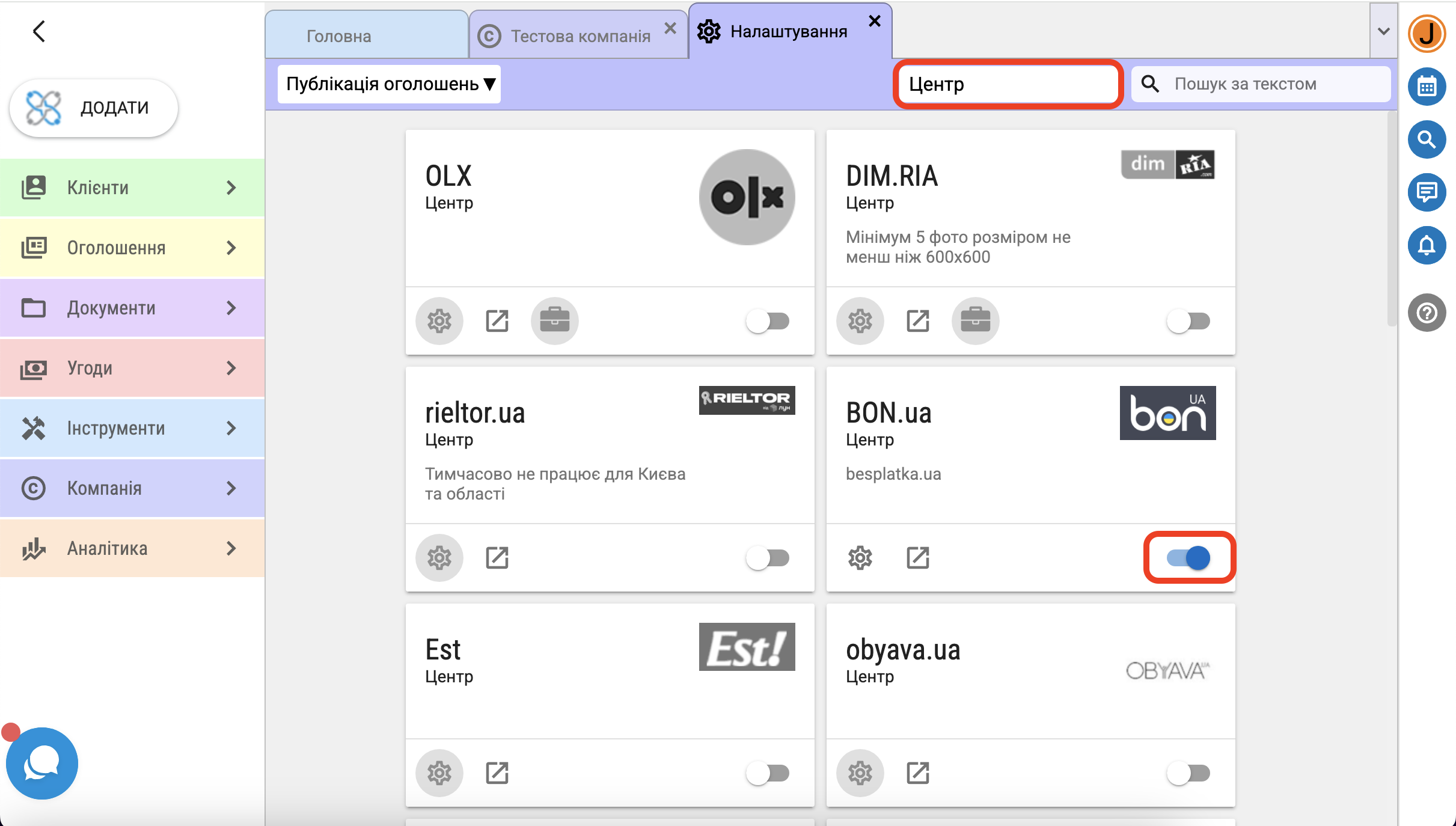Viewport: 1456px width, 826px height.
Task: Open rieltor.ua external link icon
Action: click(x=497, y=558)
